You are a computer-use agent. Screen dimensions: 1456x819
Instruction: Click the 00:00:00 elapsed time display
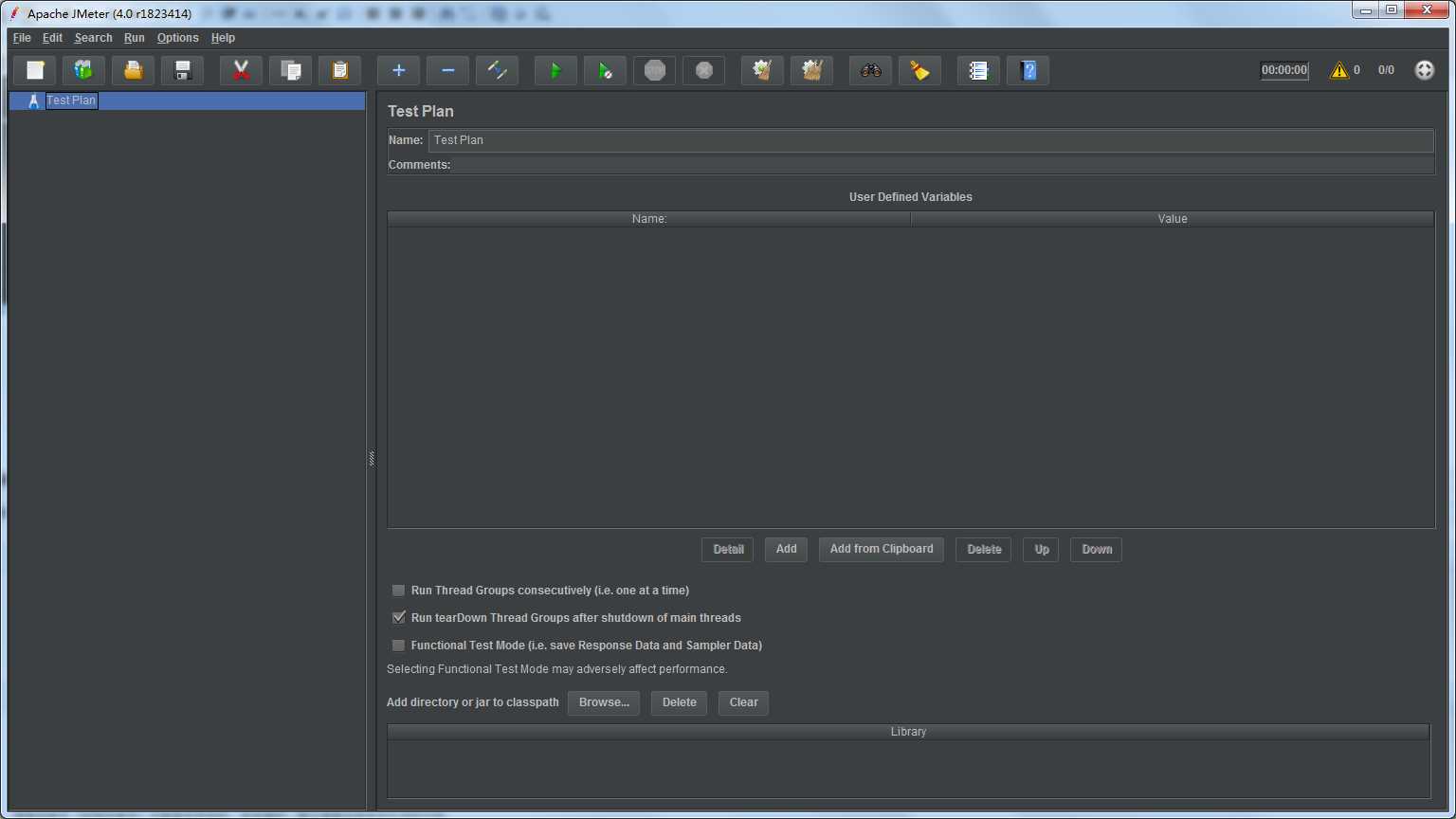1284,70
